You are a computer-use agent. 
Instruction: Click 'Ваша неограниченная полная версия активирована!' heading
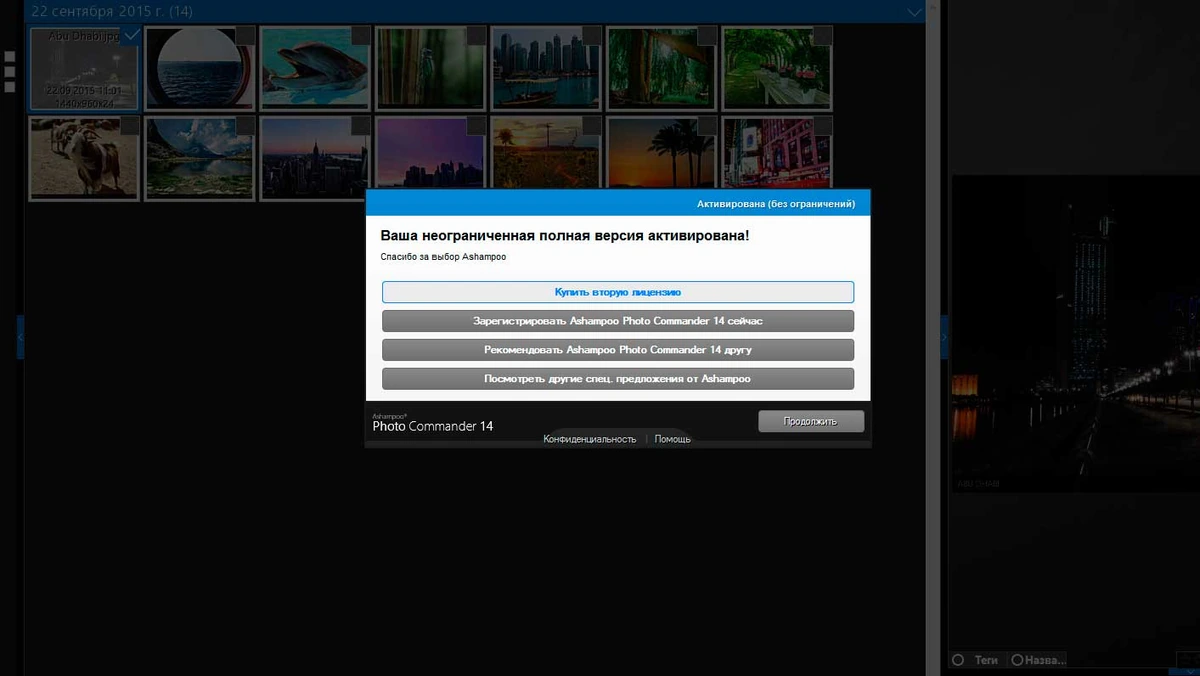(x=564, y=236)
